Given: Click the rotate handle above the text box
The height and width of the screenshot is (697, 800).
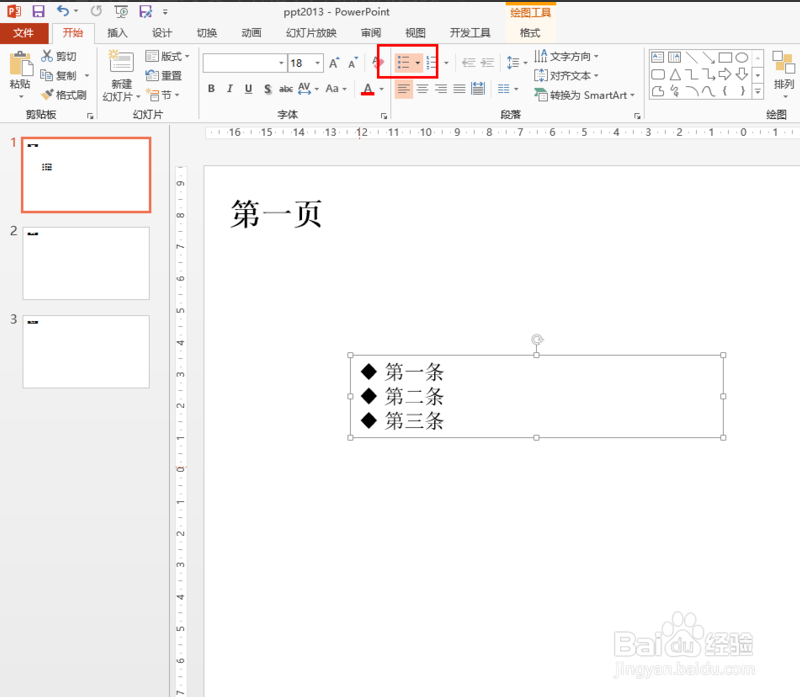Looking at the screenshot, I should pos(537,339).
